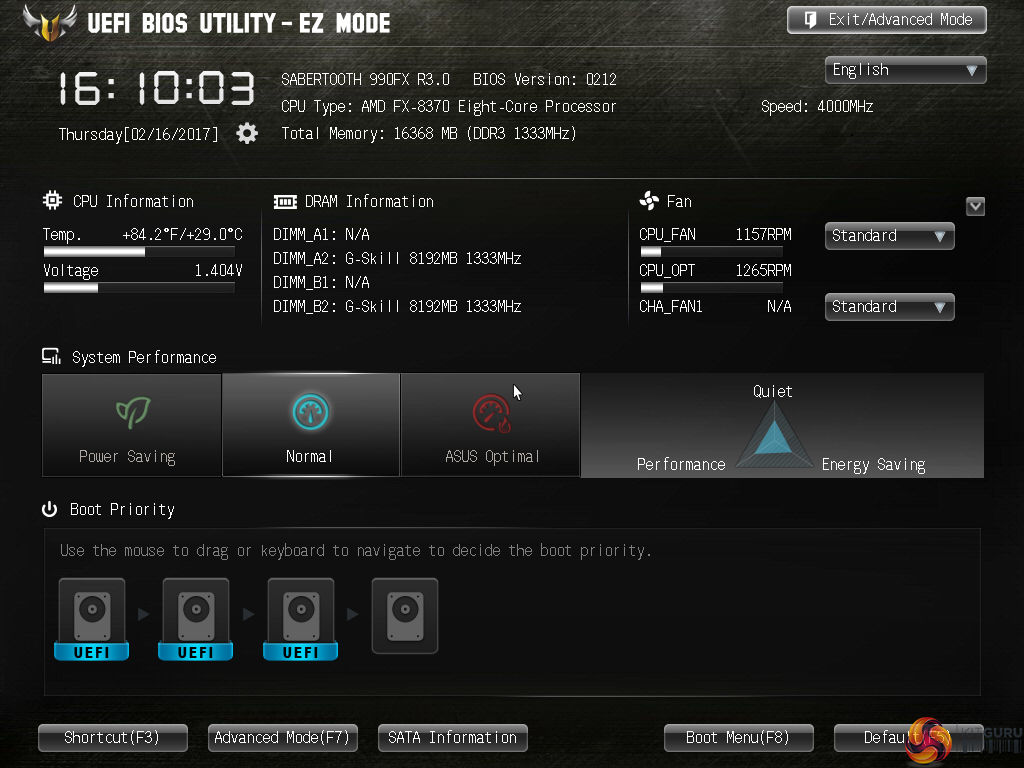
Task: Select the ASUS Optimal red gauge icon
Action: click(x=491, y=413)
